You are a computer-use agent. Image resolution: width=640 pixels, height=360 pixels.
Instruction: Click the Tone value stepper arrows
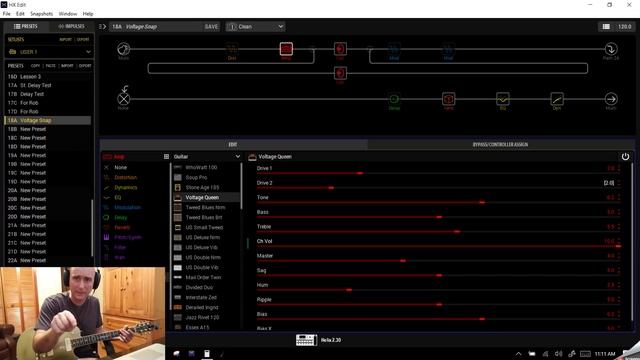(x=619, y=198)
